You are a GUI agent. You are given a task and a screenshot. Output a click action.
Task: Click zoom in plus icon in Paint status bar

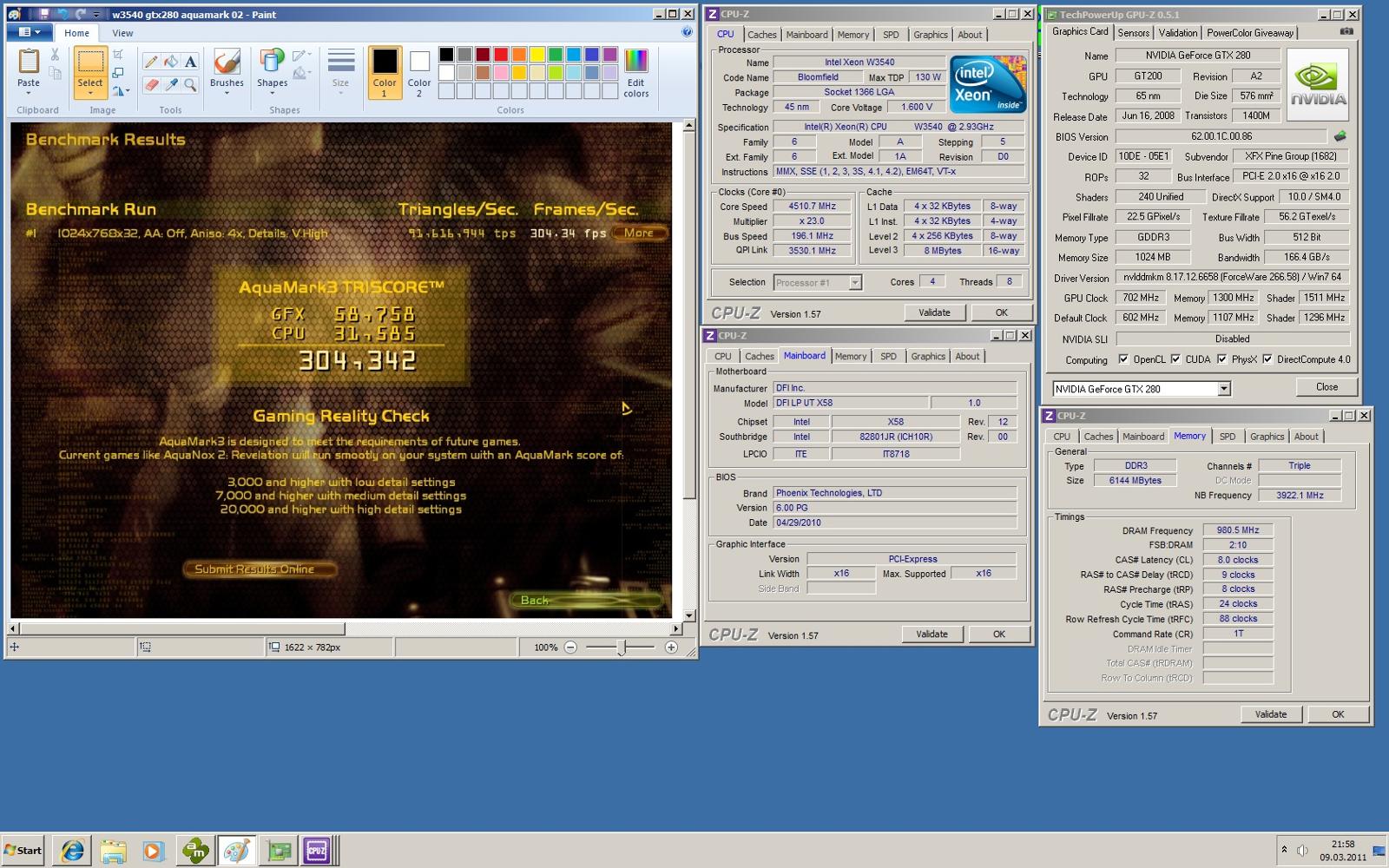671,648
